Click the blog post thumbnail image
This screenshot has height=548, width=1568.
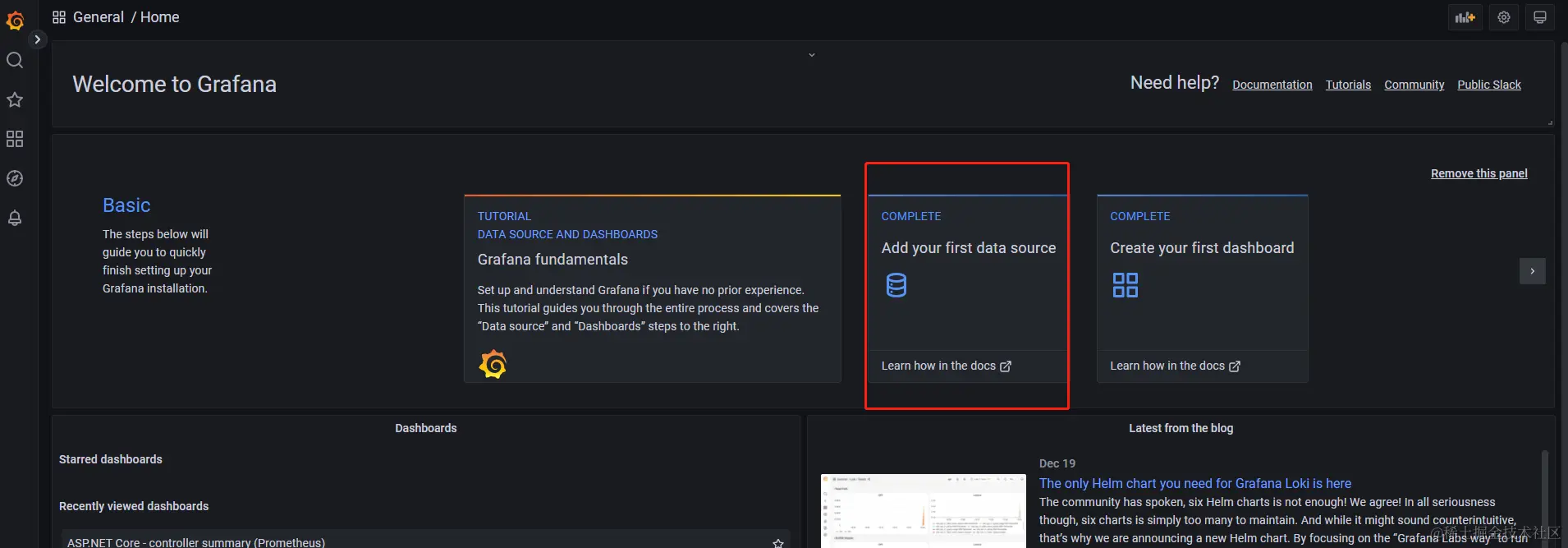pos(924,510)
